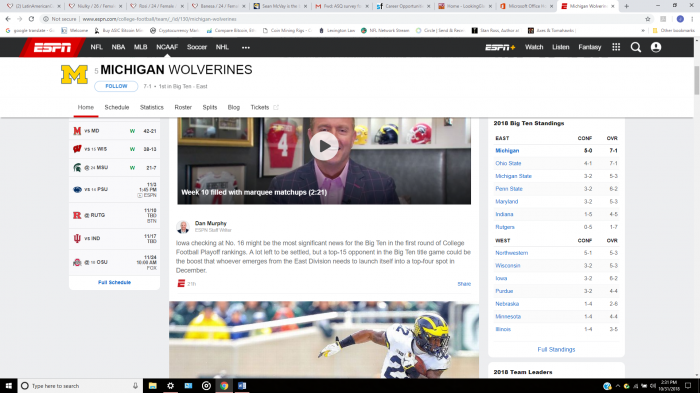
Task: Click the Penn State logo in schedule
Action: (x=77, y=189)
